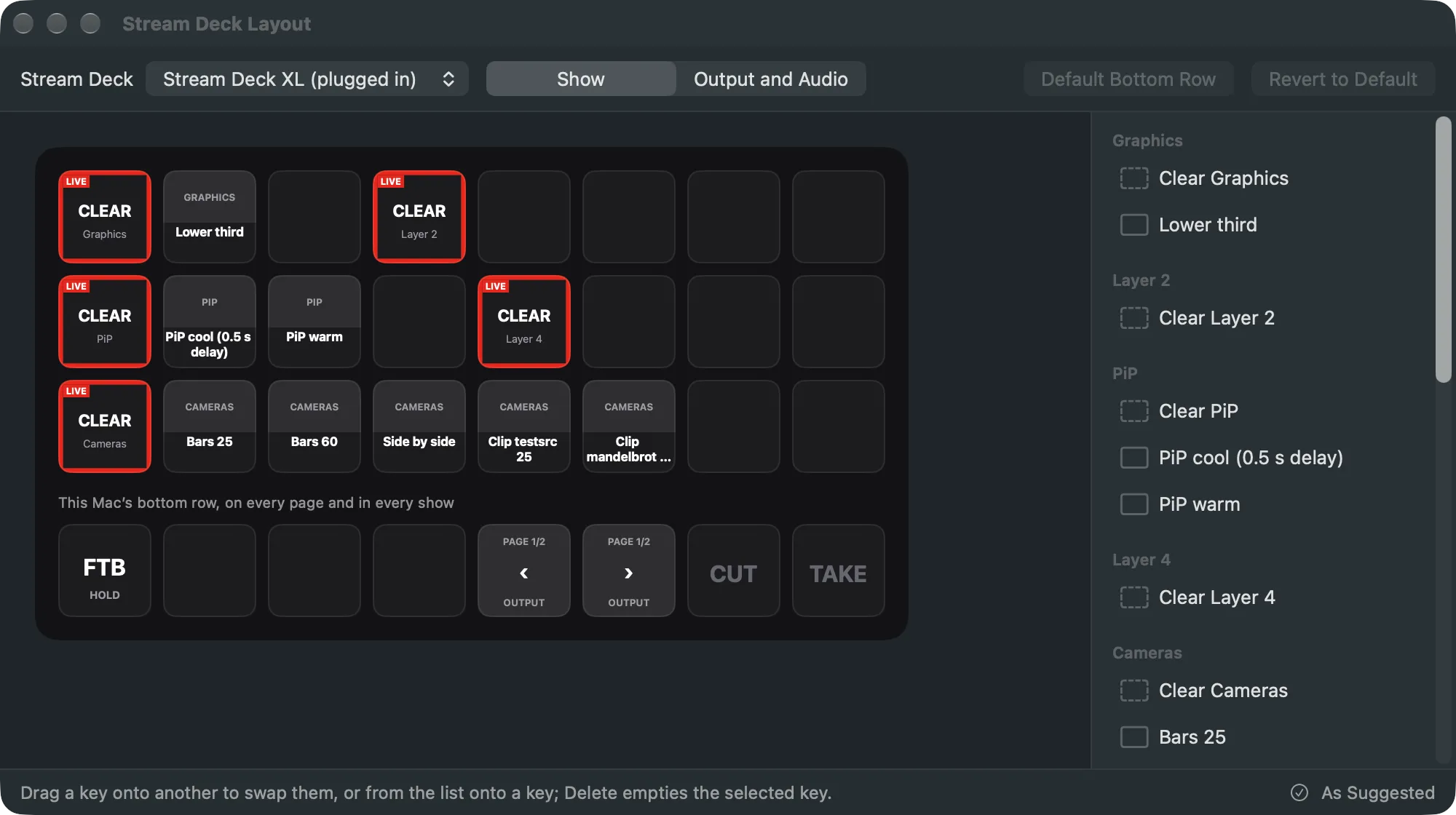Switch to the Output and Audio tab
This screenshot has height=815, width=1456.
click(771, 79)
